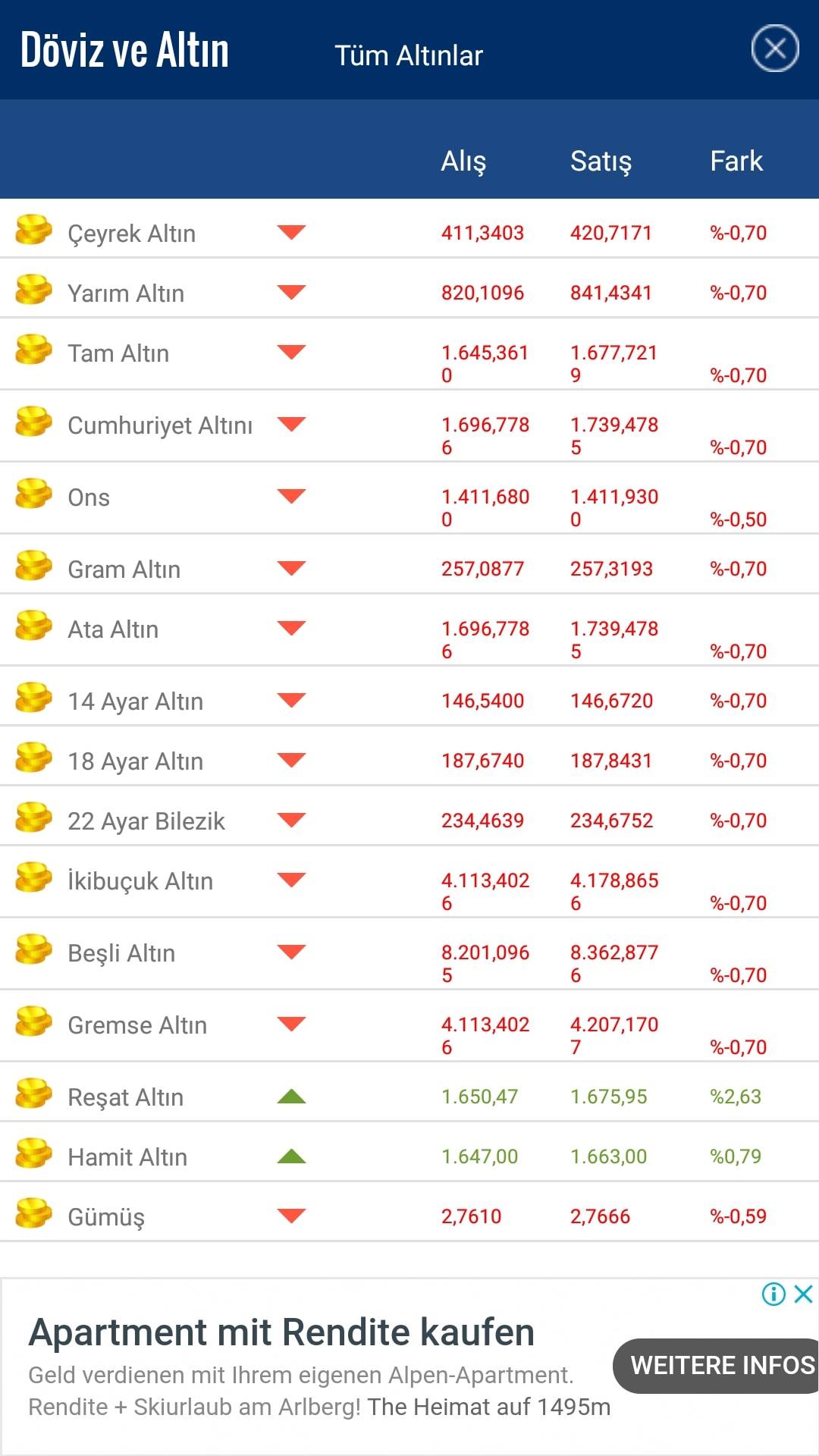The image size is (819, 1456).
Task: Tap the gold coin icon beside Çeyrek Altın
Action: 34,230
